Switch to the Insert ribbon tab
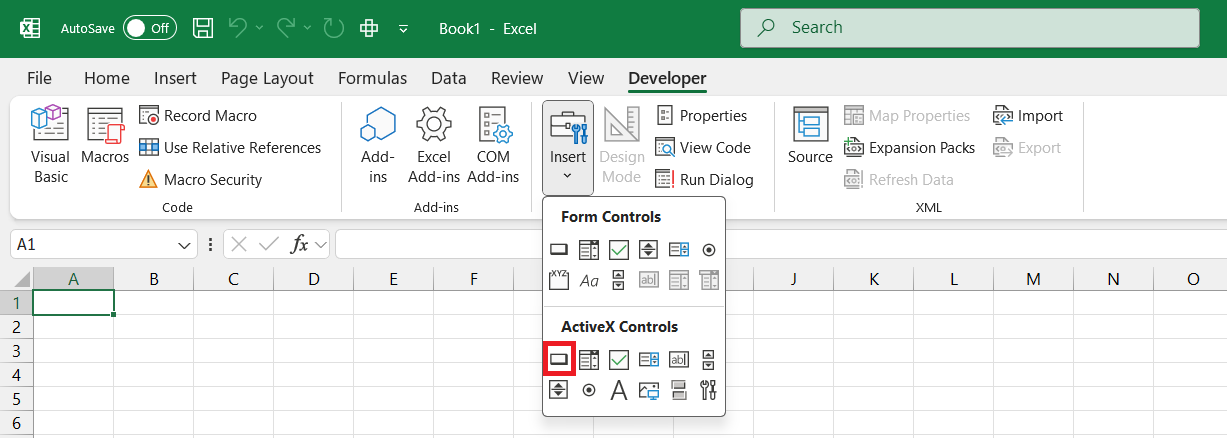This screenshot has width=1227, height=438. point(175,78)
